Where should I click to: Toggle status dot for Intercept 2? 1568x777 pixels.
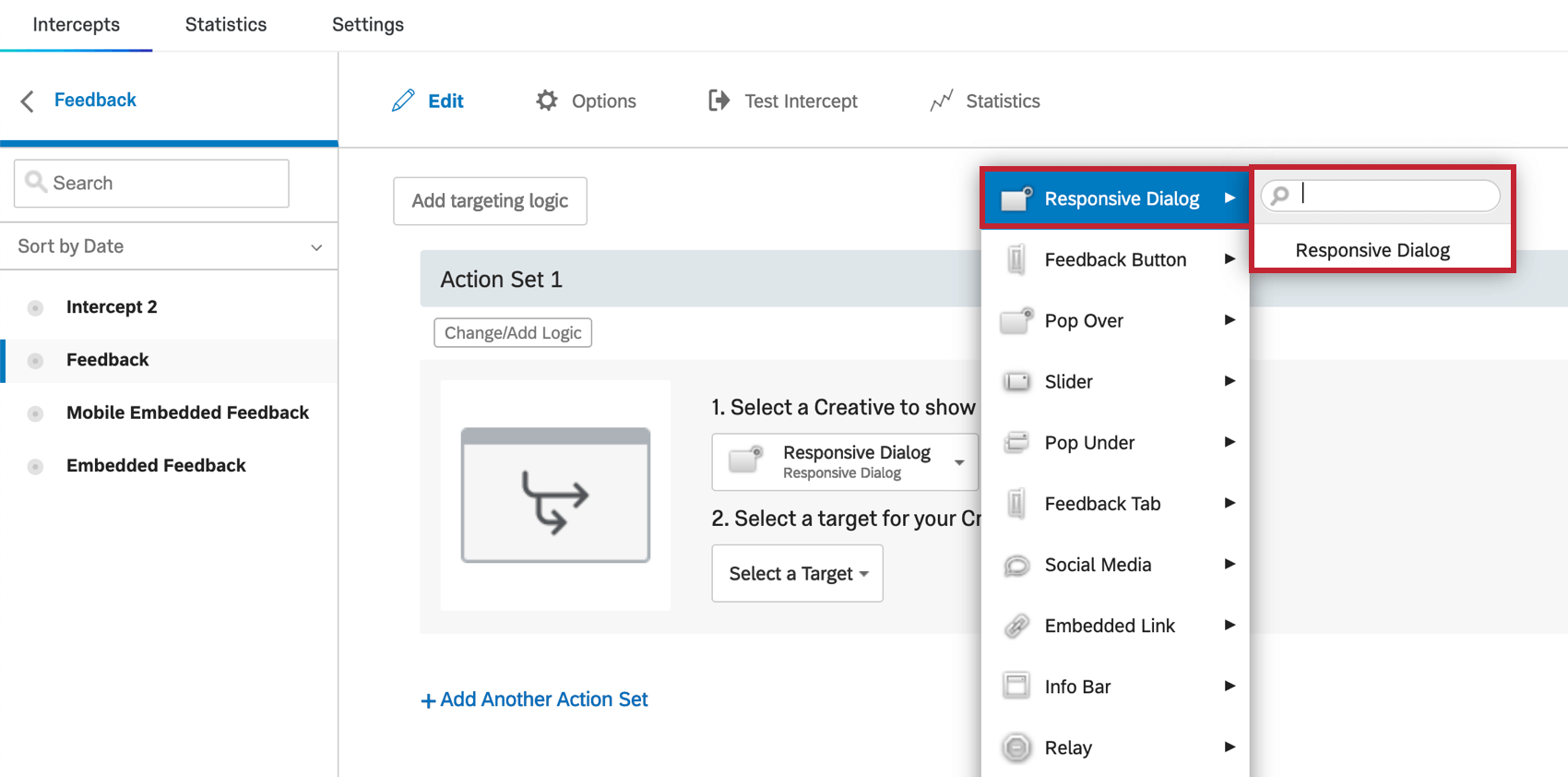tap(35, 307)
